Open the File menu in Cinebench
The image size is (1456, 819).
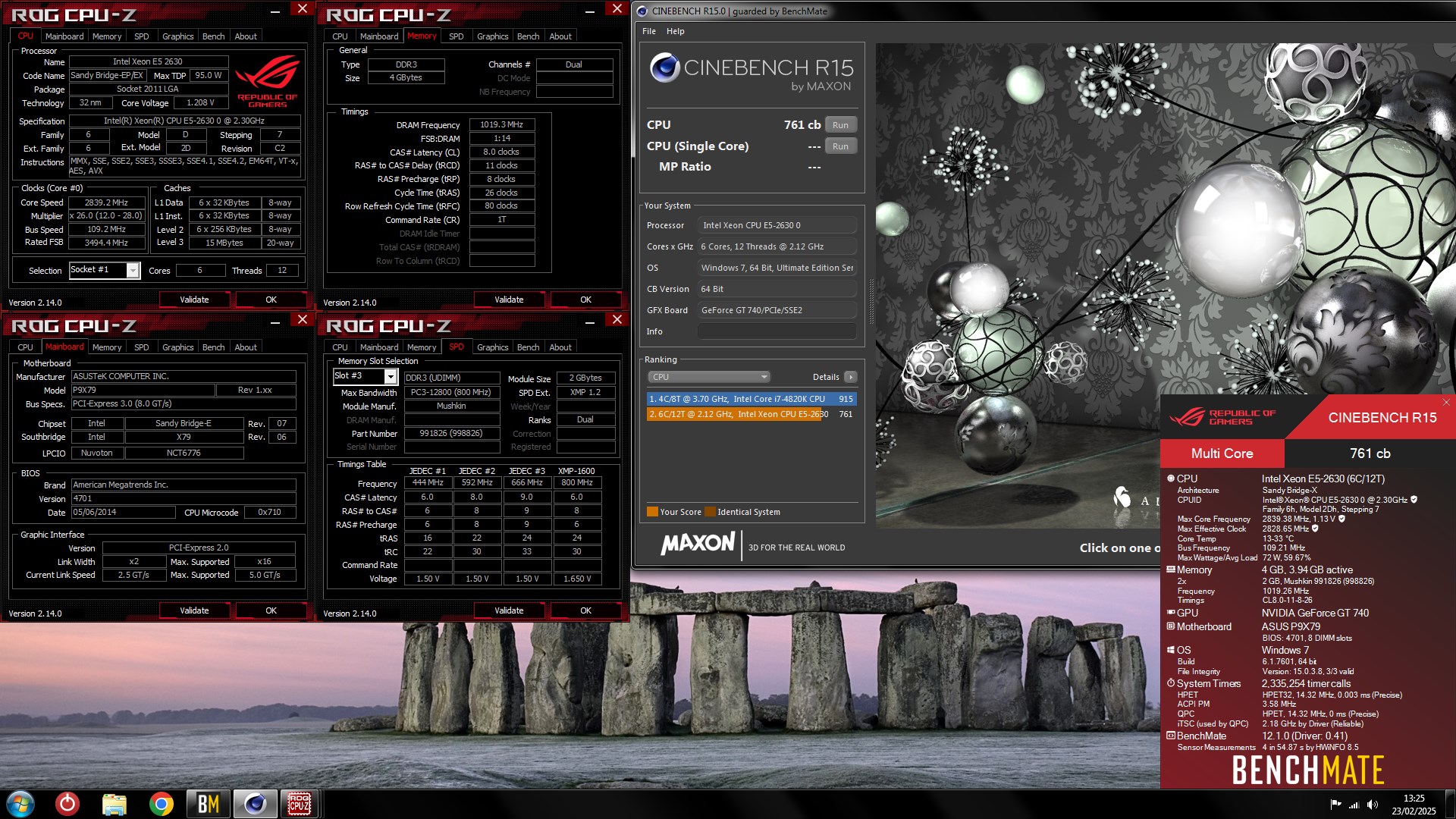coord(649,31)
